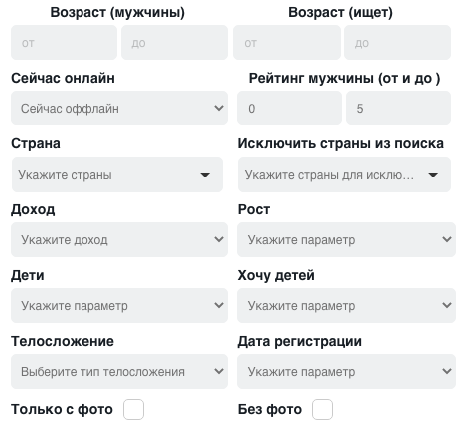Viewport: 474px width, 432px height.
Task: Focus the Возраст (мужчины) до field
Action: click(174, 43)
